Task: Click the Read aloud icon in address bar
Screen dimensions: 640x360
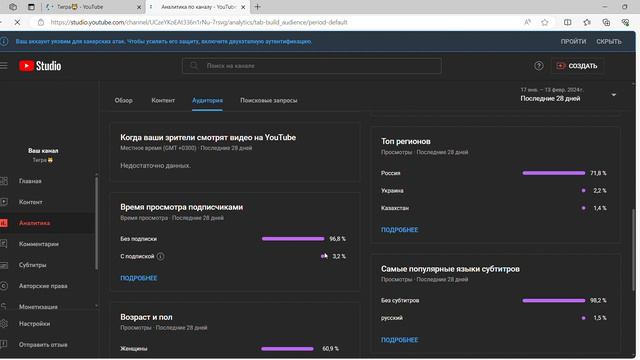Action: click(x=527, y=22)
